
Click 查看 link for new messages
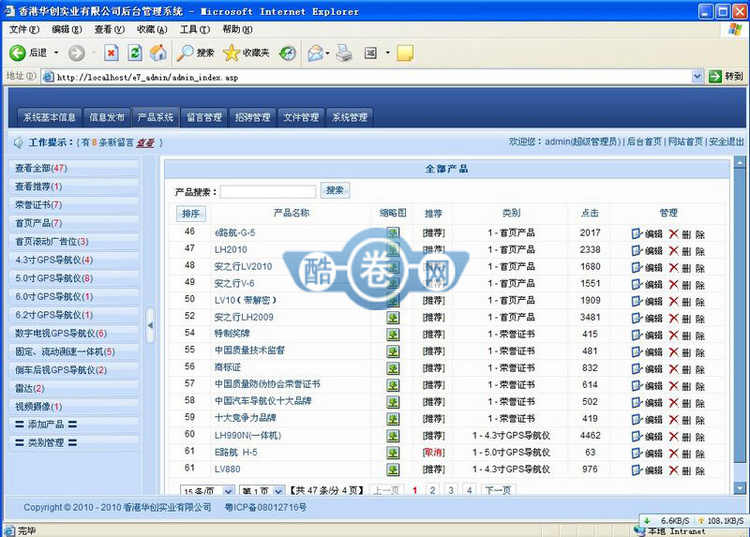tap(145, 142)
